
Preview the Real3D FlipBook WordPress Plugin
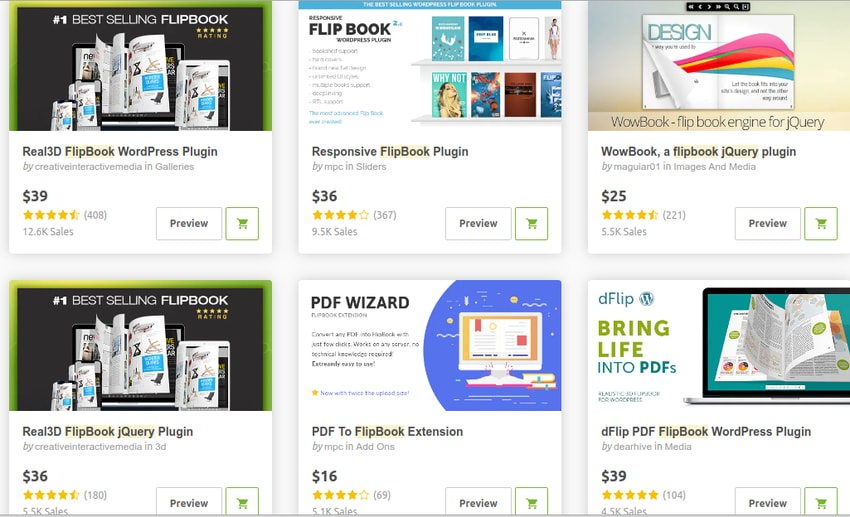click(x=189, y=223)
